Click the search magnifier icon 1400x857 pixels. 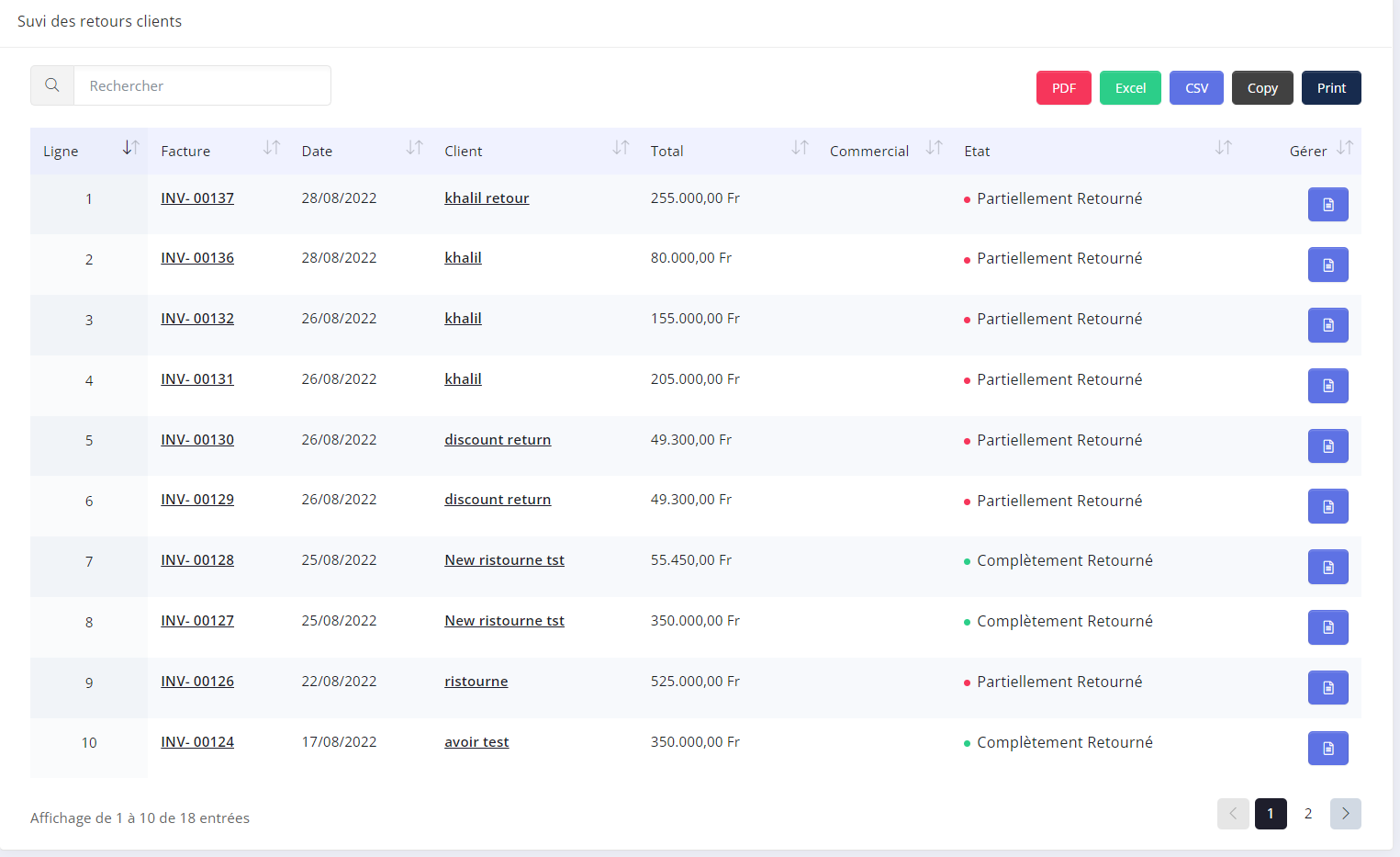(52, 85)
